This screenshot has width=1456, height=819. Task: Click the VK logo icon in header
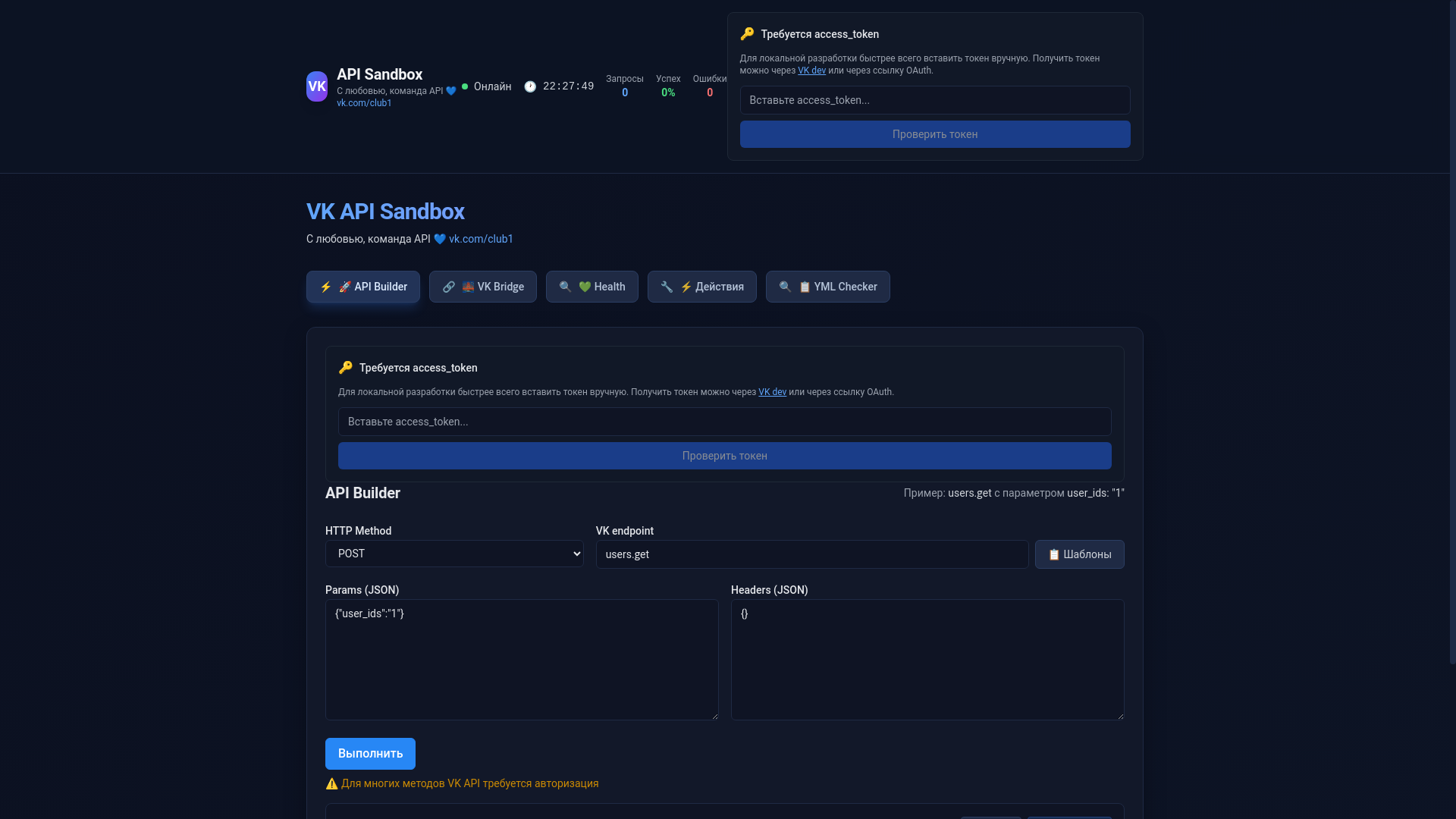click(x=317, y=86)
